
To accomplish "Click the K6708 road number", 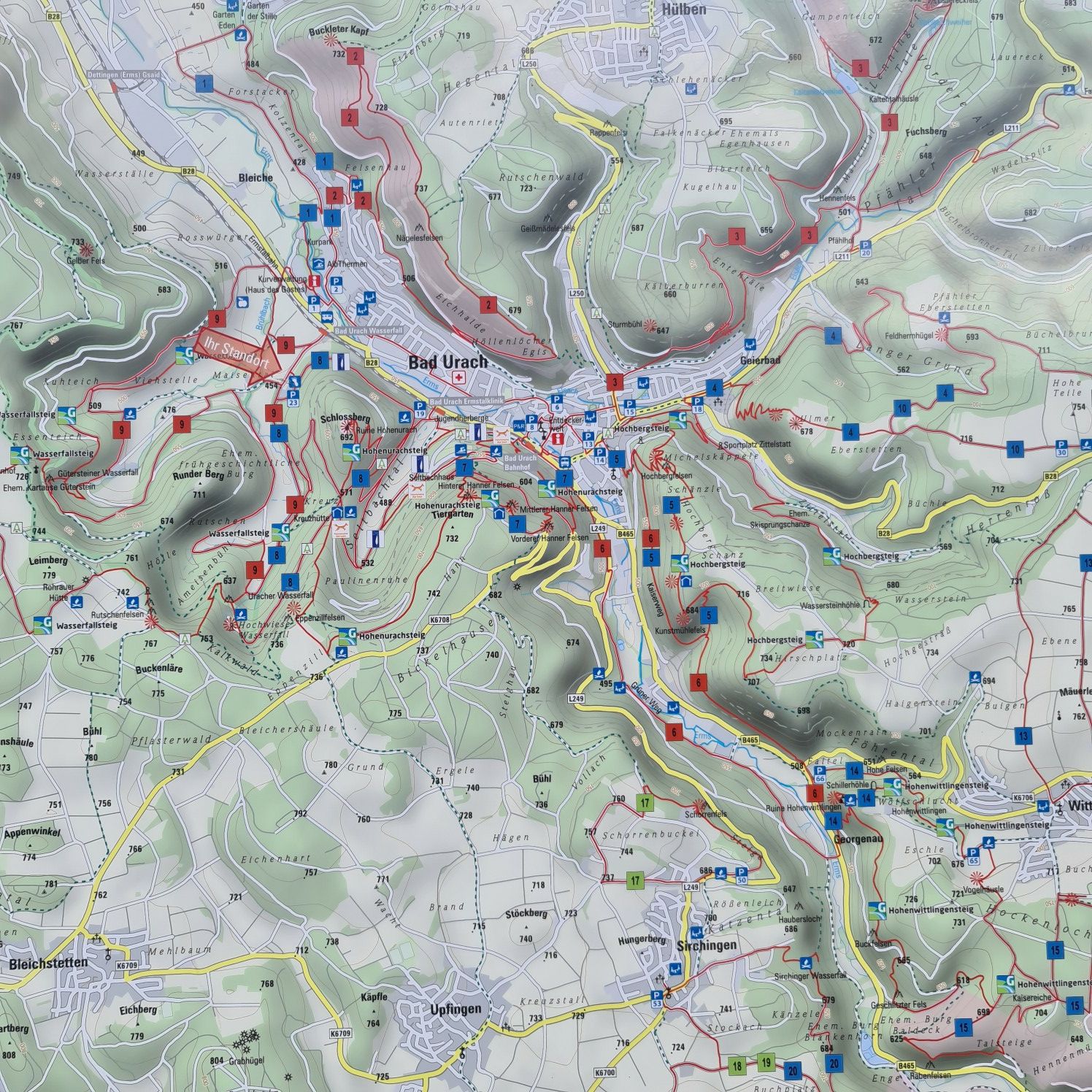I will point(439,619).
